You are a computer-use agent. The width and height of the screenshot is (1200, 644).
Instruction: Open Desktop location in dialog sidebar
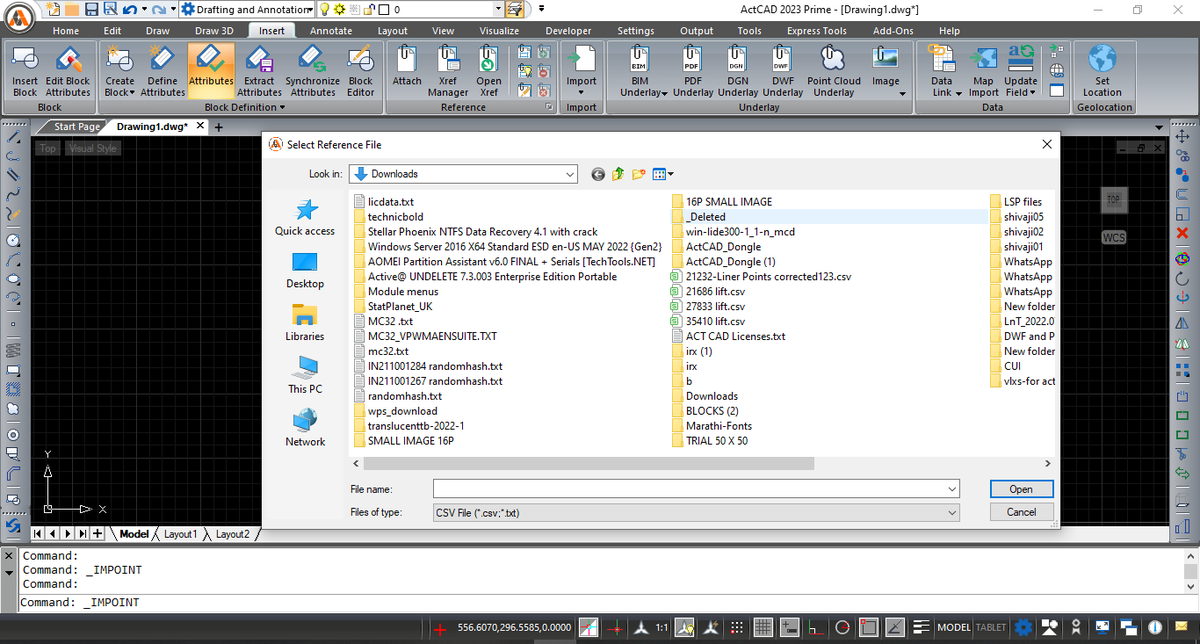(305, 270)
